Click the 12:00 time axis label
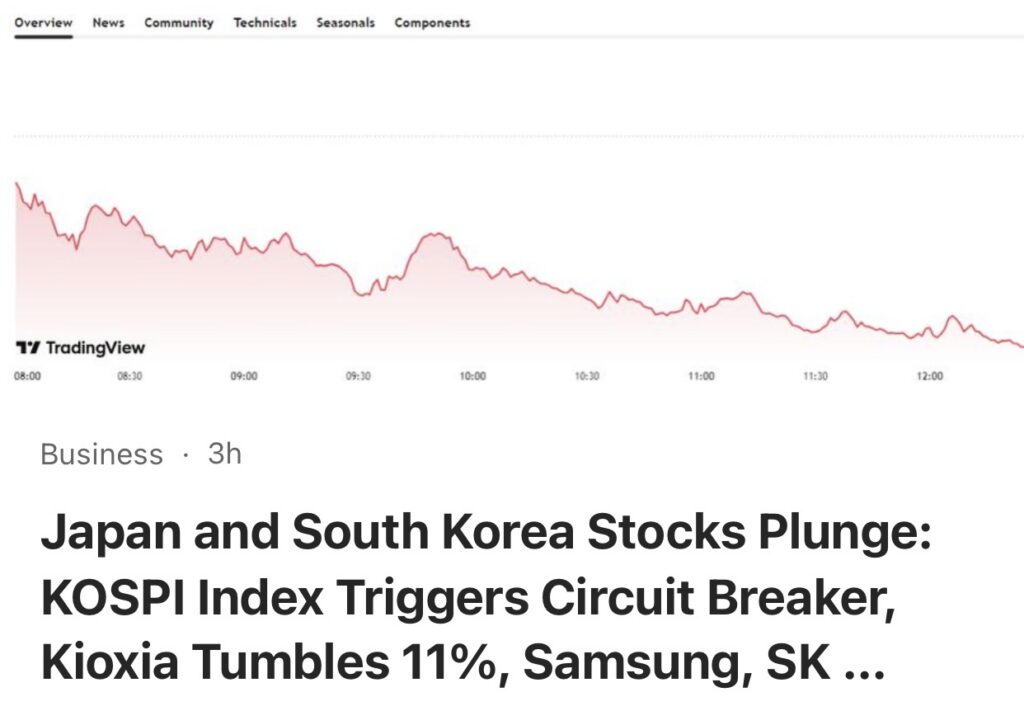The height and width of the screenshot is (725, 1024). pos(930,376)
